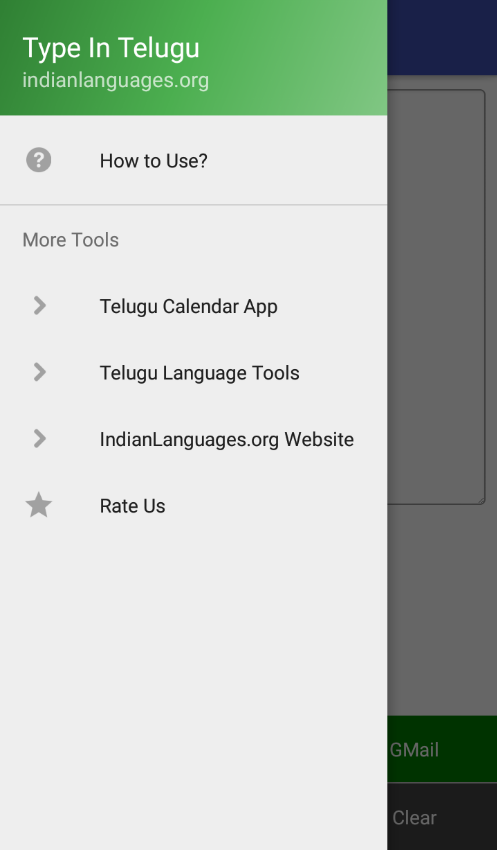The height and width of the screenshot is (850, 497).
Task: Click chevron beside Telugu Calendar App
Action: coord(39,306)
